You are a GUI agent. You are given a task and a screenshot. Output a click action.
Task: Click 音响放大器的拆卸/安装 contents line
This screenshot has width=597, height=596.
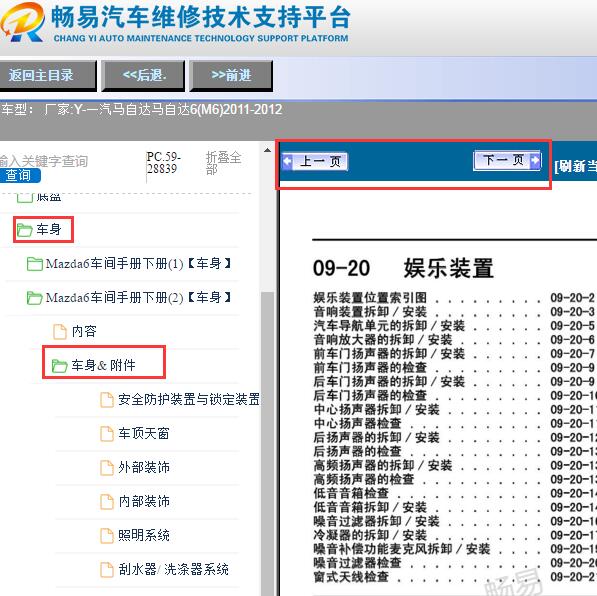click(x=454, y=340)
